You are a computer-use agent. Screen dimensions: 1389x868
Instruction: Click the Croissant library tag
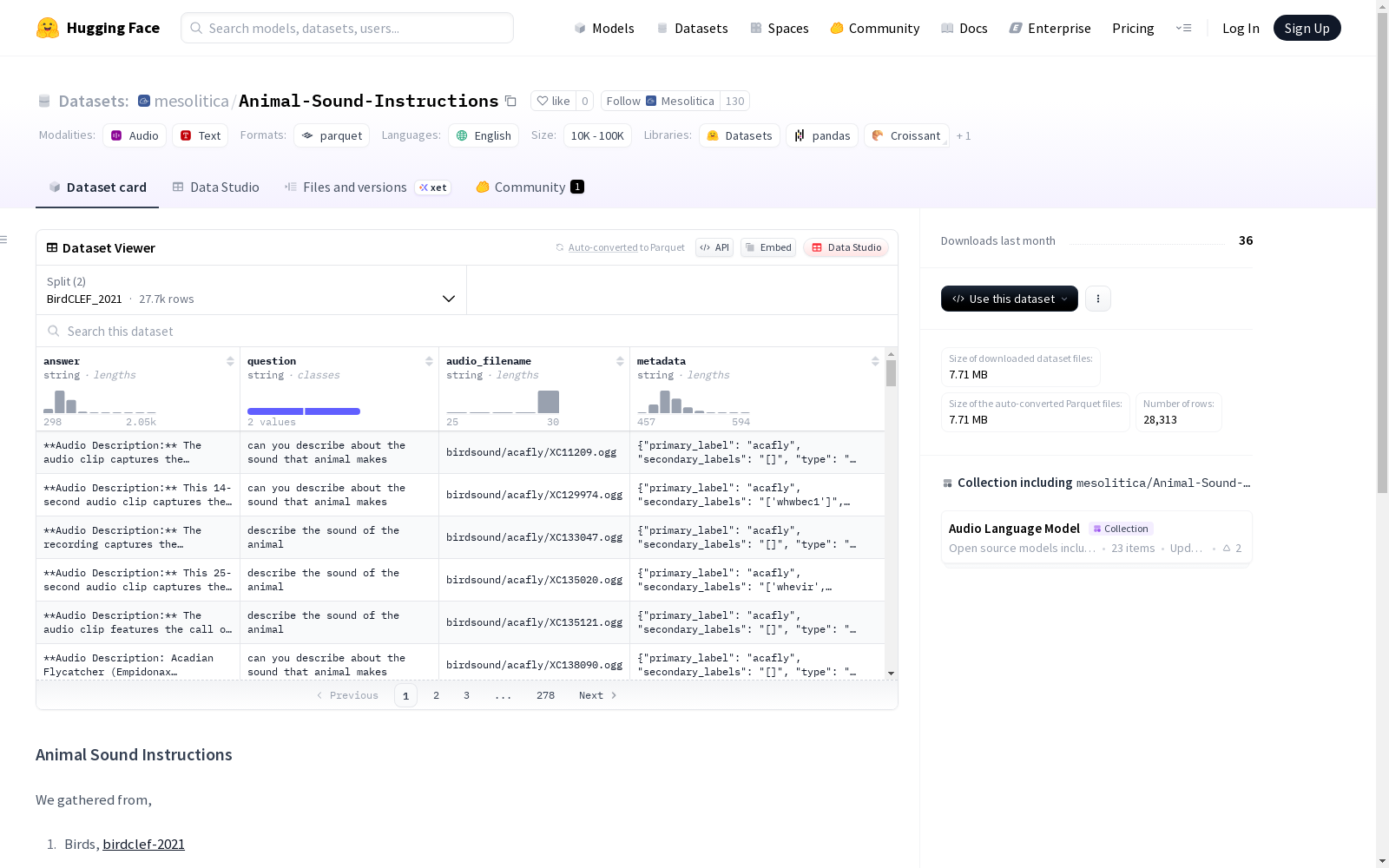906,135
